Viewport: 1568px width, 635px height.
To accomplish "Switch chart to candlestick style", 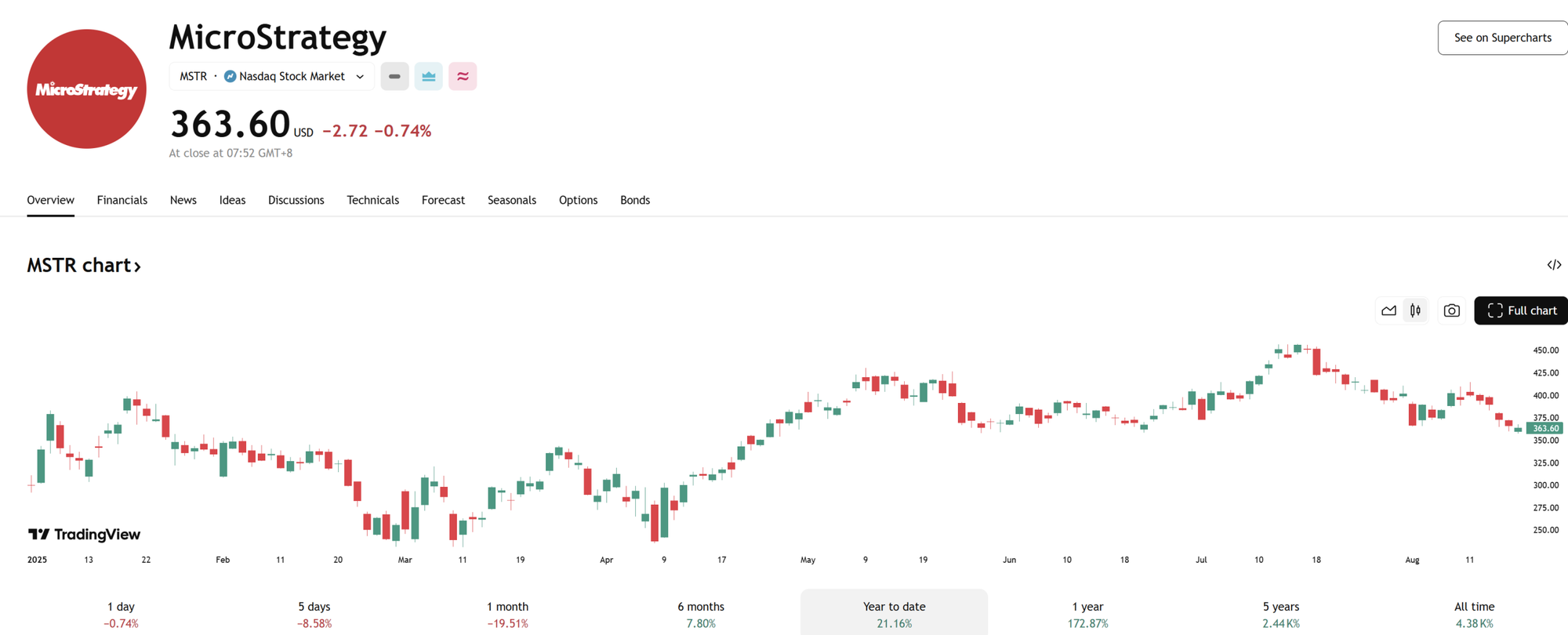I will click(1415, 310).
